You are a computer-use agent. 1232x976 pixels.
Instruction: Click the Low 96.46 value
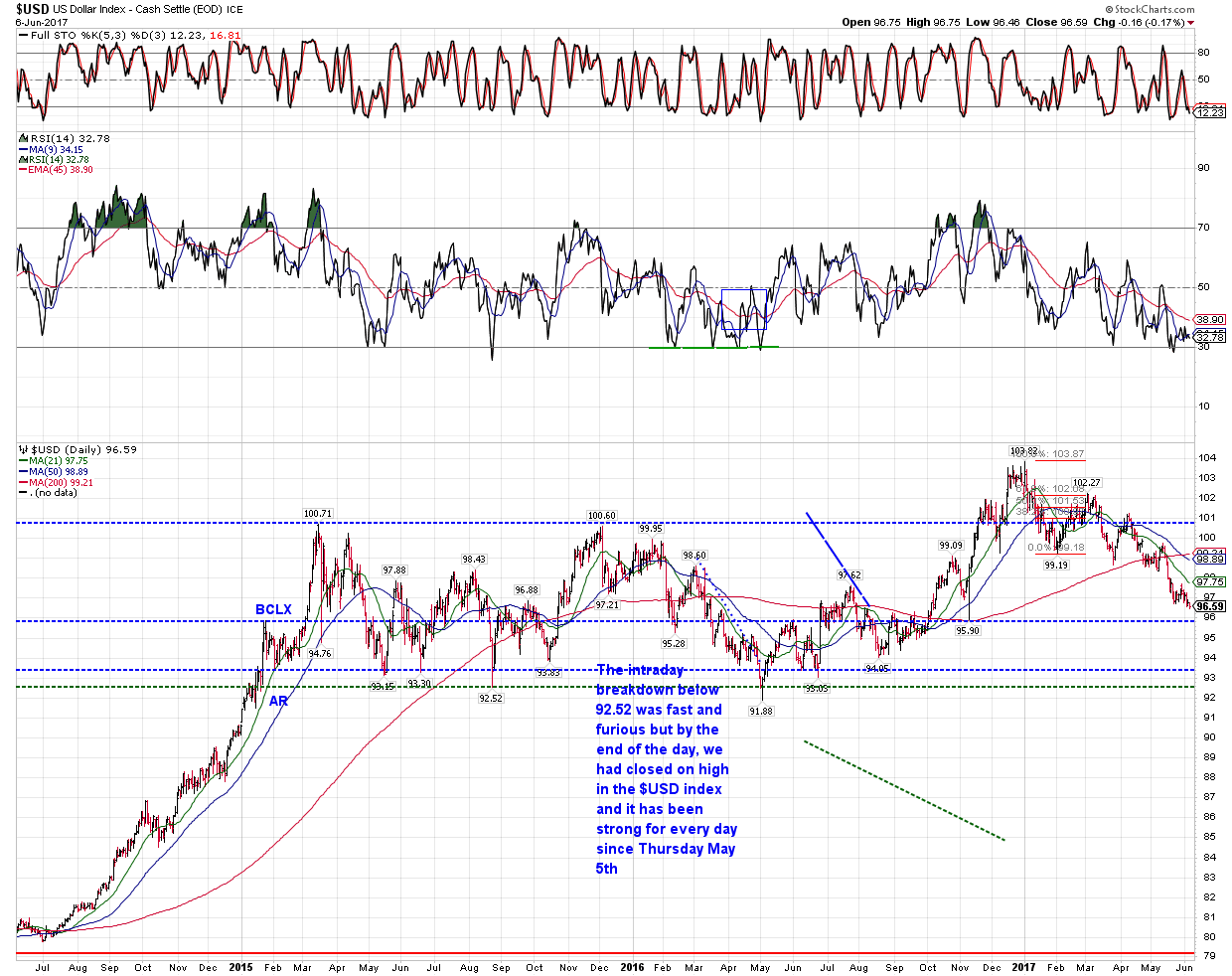(x=993, y=22)
